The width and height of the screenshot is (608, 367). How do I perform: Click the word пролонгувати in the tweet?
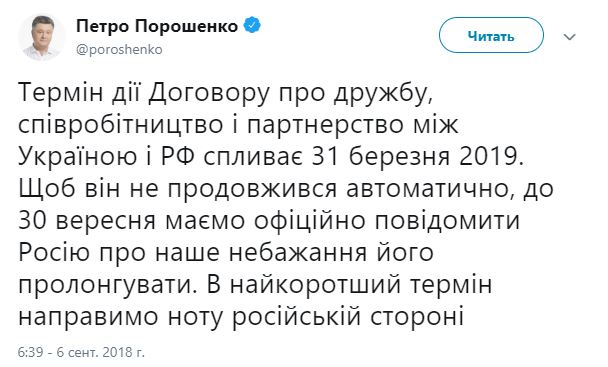105,286
